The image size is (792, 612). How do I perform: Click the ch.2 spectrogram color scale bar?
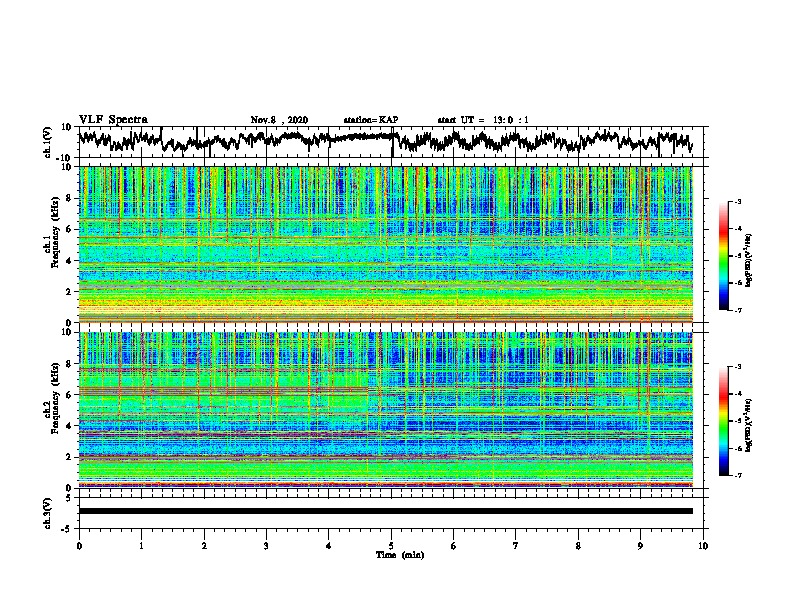pyautogui.click(x=723, y=421)
